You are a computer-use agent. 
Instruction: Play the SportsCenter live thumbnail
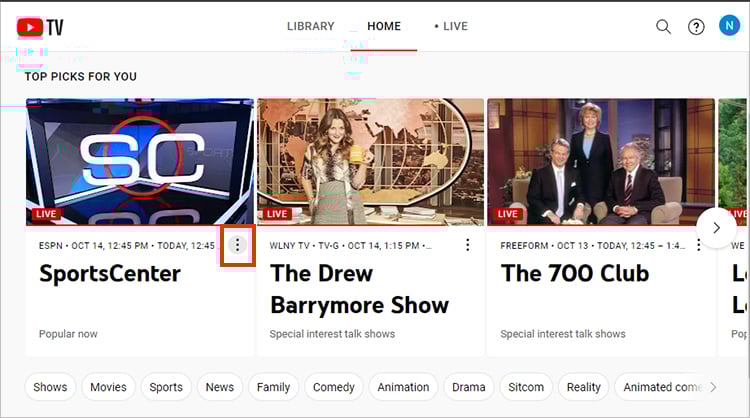(x=140, y=162)
